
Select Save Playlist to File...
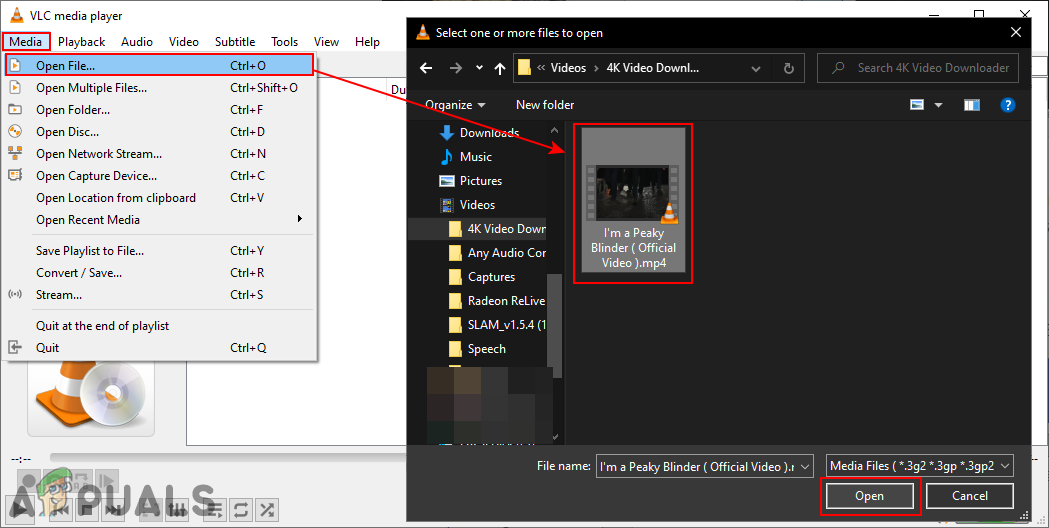tap(159, 251)
